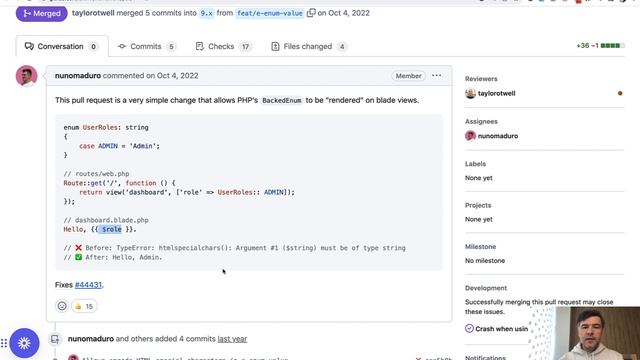Copy the head branch name icon
Screen dimensions: 640x360
click(x=311, y=13)
